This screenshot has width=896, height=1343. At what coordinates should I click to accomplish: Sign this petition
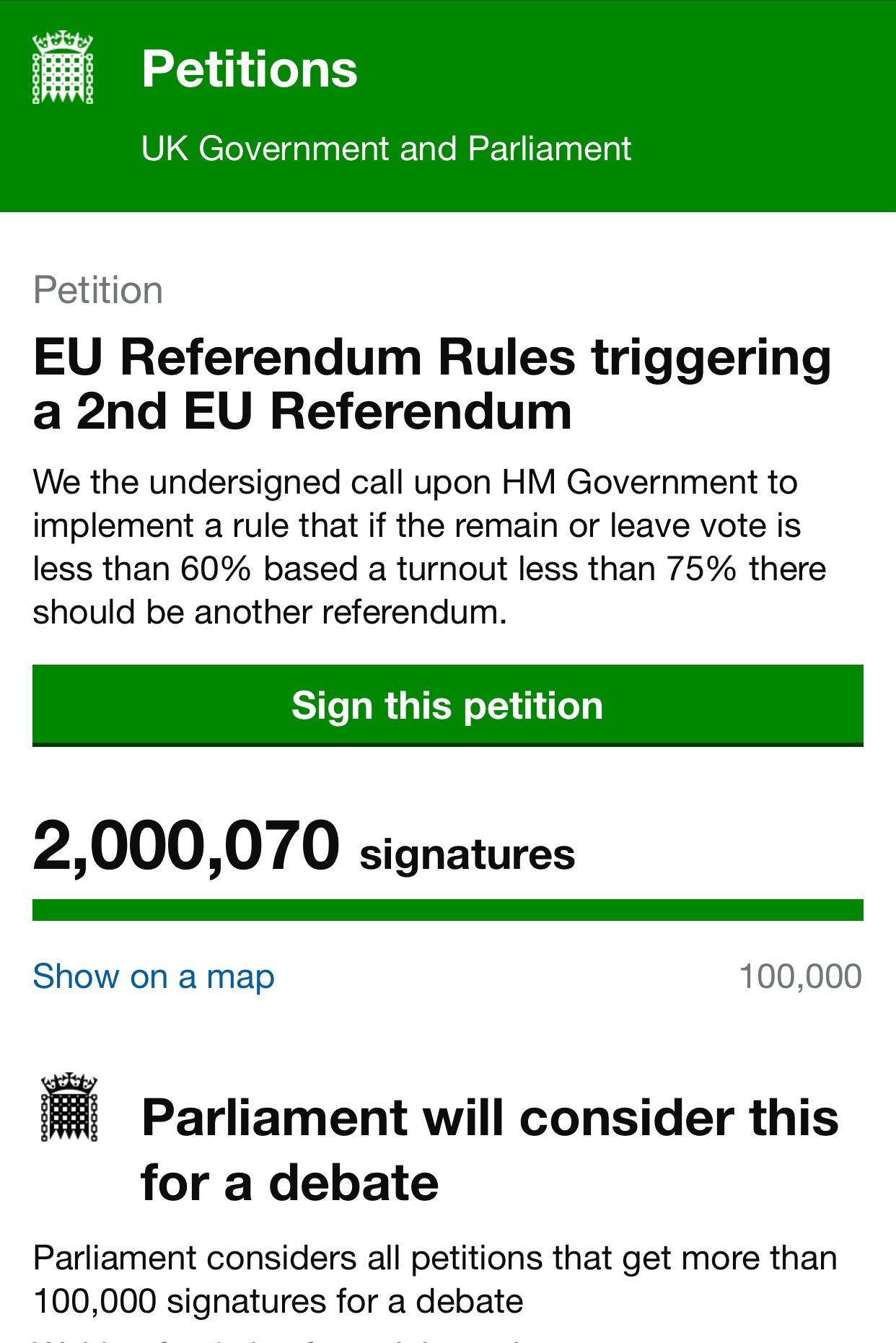pos(448,705)
